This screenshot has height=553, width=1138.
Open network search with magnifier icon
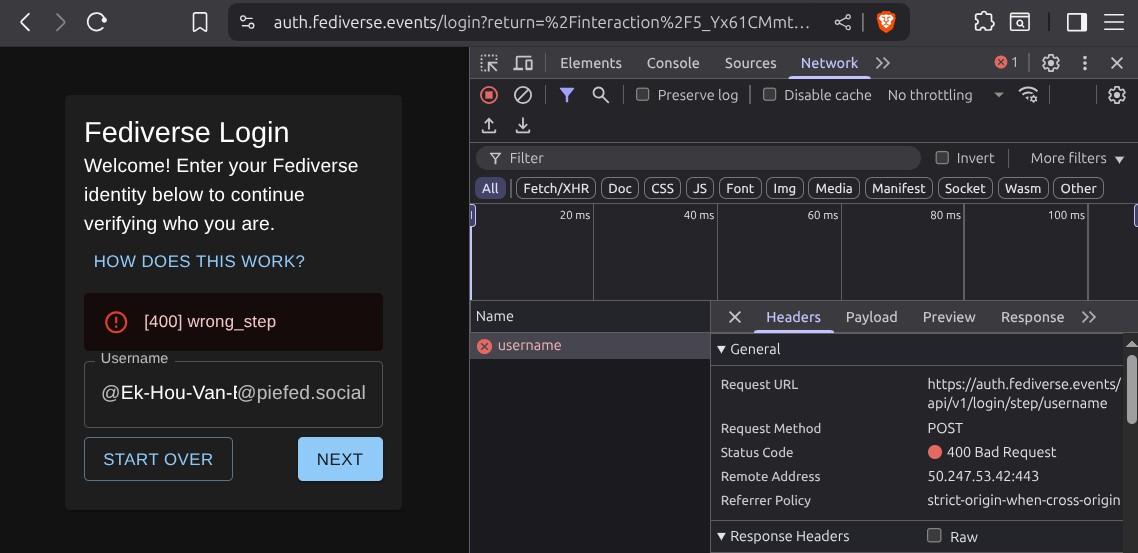(x=601, y=95)
